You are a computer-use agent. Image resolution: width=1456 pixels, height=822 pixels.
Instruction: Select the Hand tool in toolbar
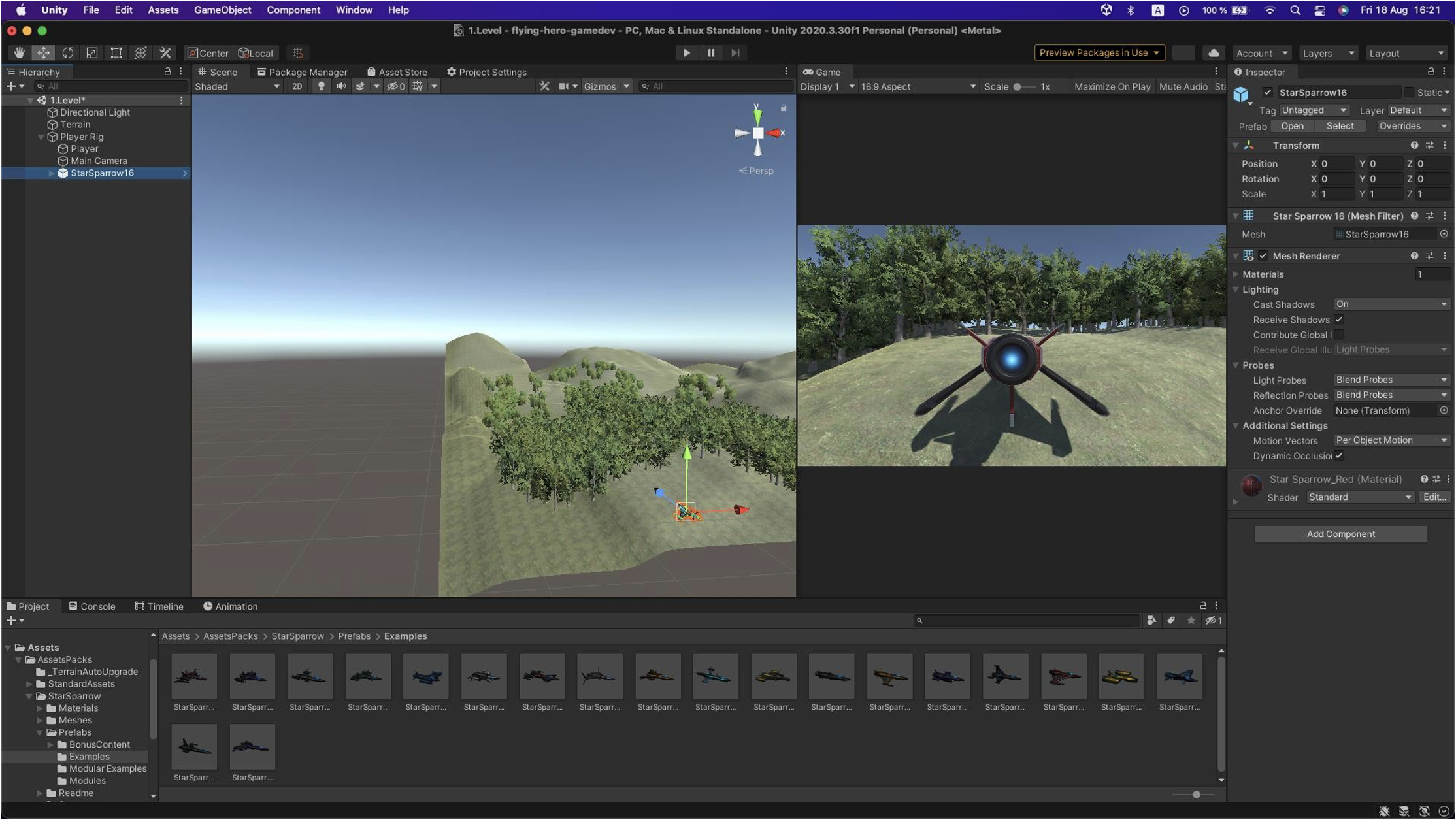pyautogui.click(x=19, y=53)
